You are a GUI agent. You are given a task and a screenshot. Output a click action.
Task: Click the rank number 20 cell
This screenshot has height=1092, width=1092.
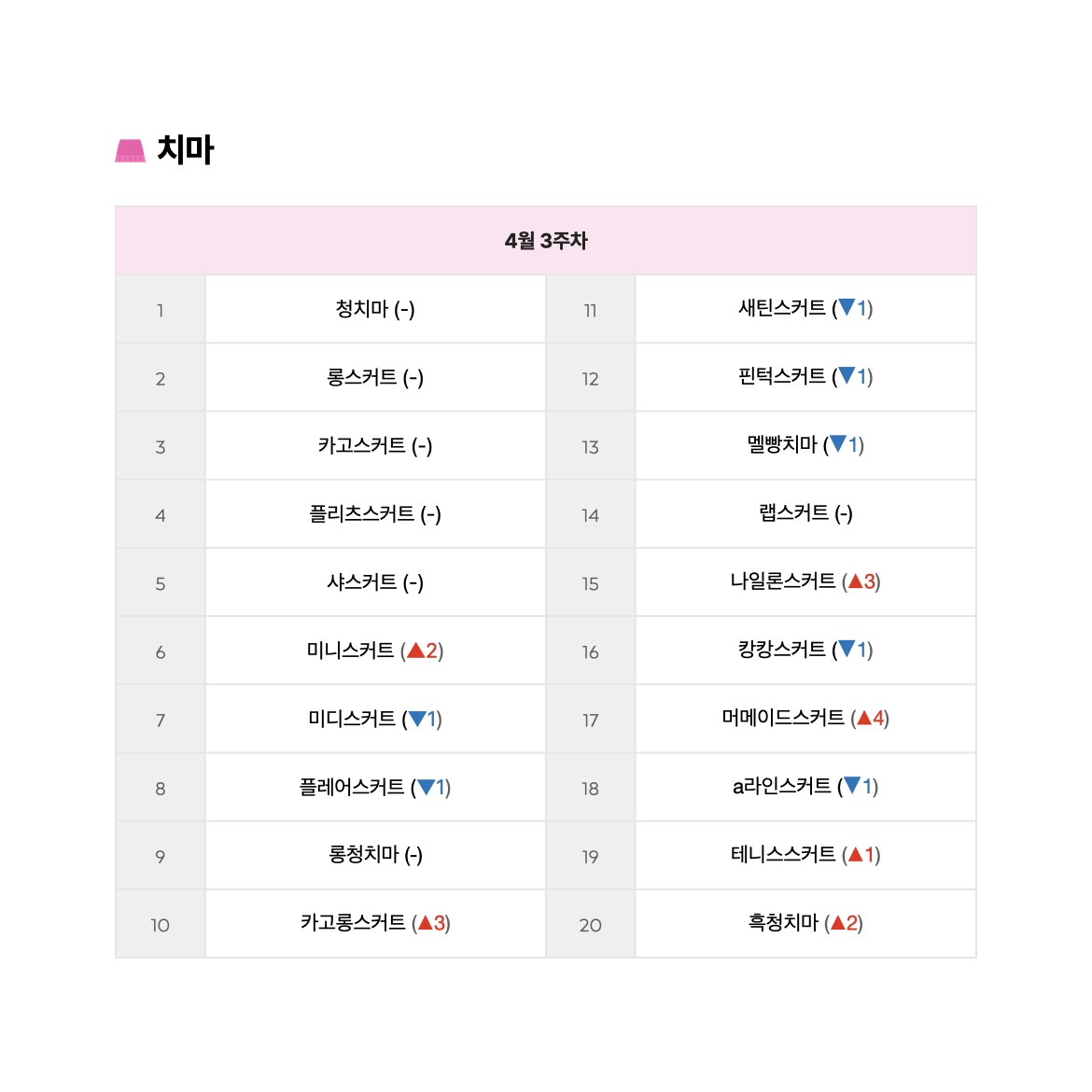(591, 924)
